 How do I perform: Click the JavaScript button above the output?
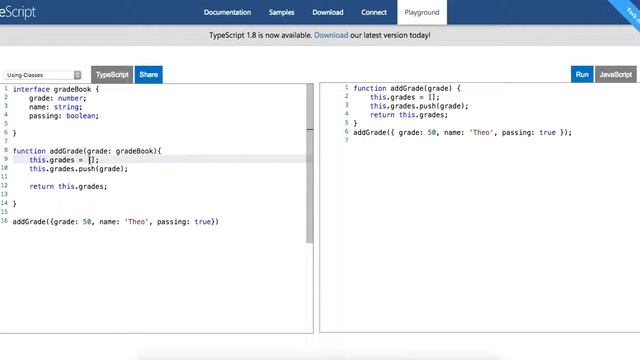[x=616, y=75]
